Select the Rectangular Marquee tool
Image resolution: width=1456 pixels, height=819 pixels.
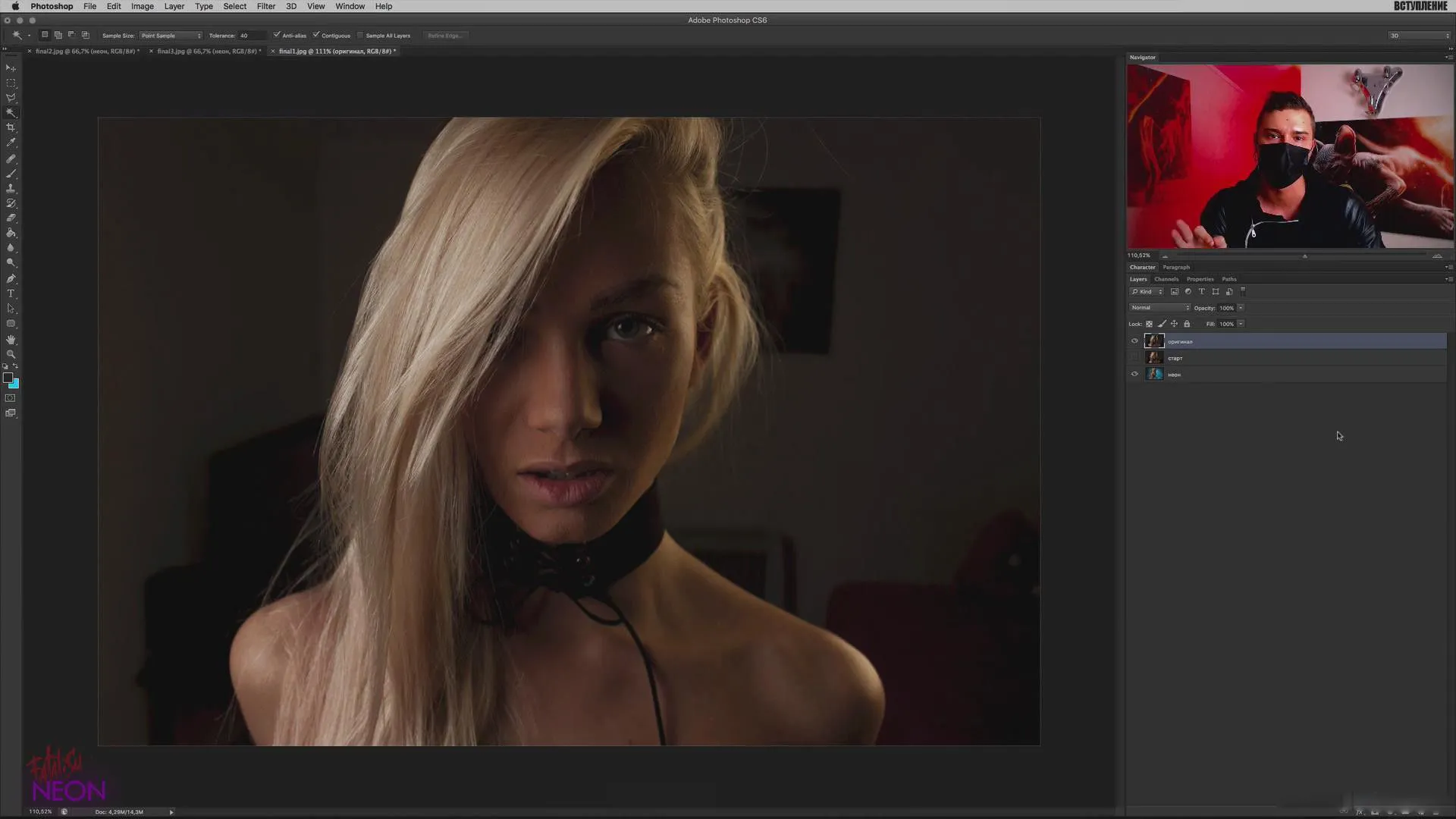tap(11, 83)
